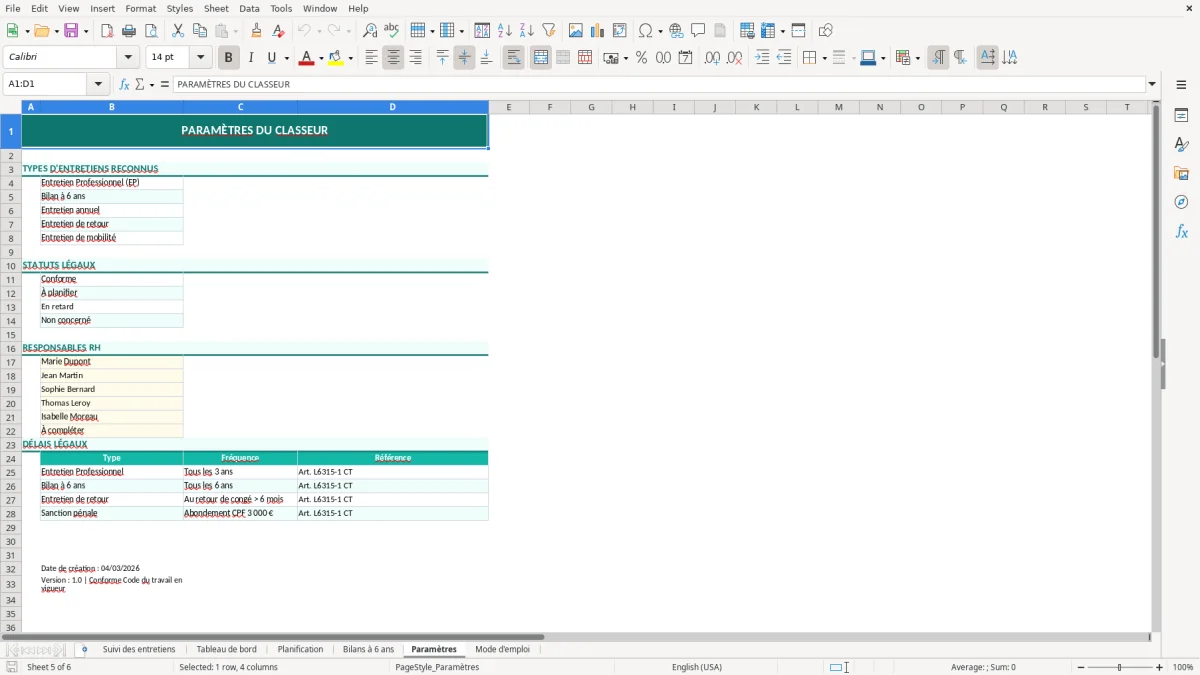1200x675 pixels.
Task: Open the 14 pt font size dropdown
Action: 200,58
